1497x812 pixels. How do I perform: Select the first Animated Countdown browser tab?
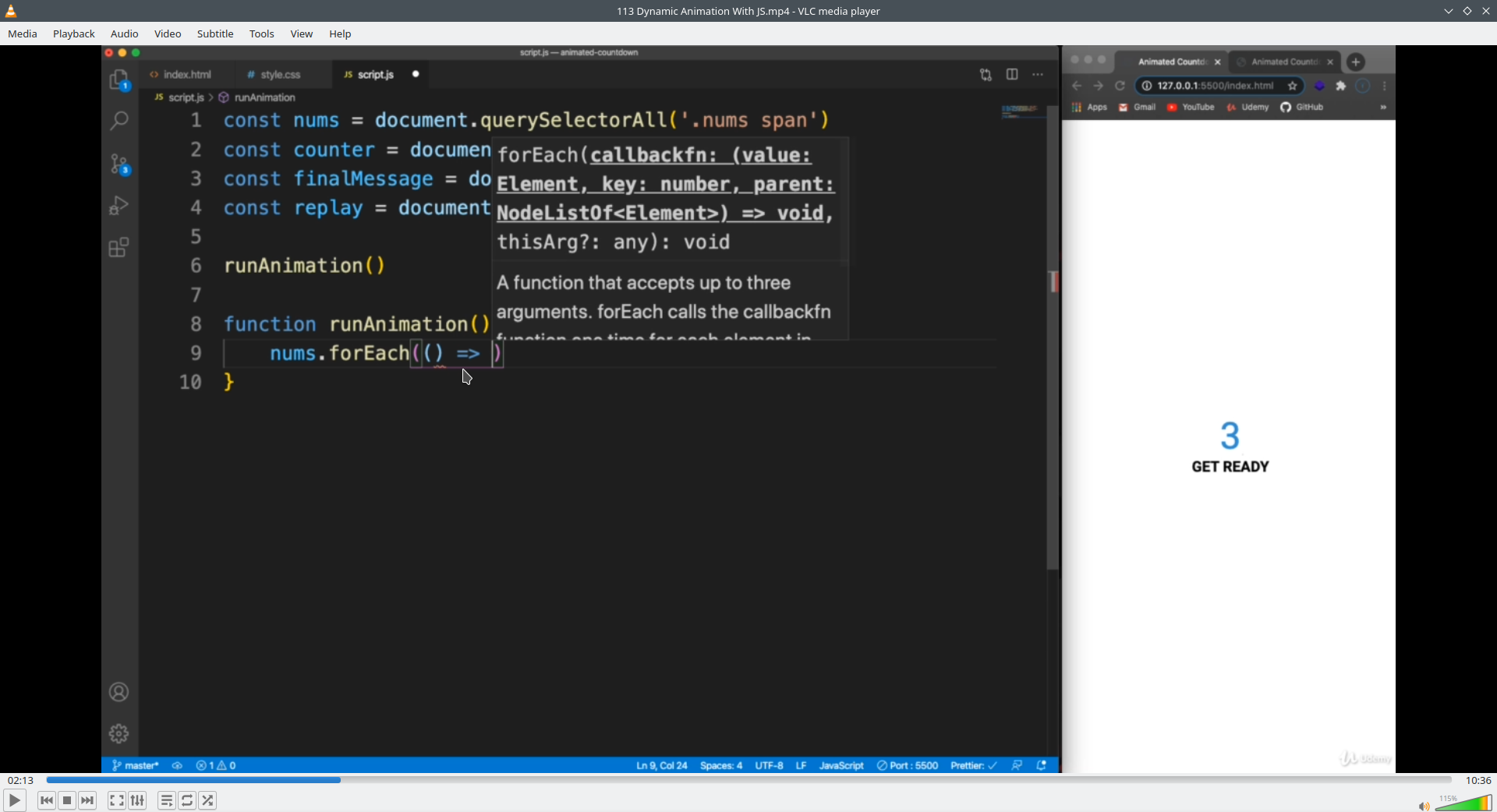1172,62
